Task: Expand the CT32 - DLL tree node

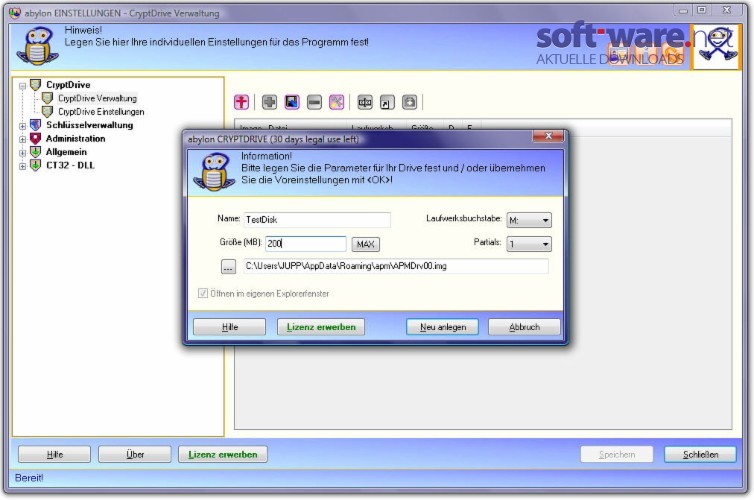Action: point(22,166)
